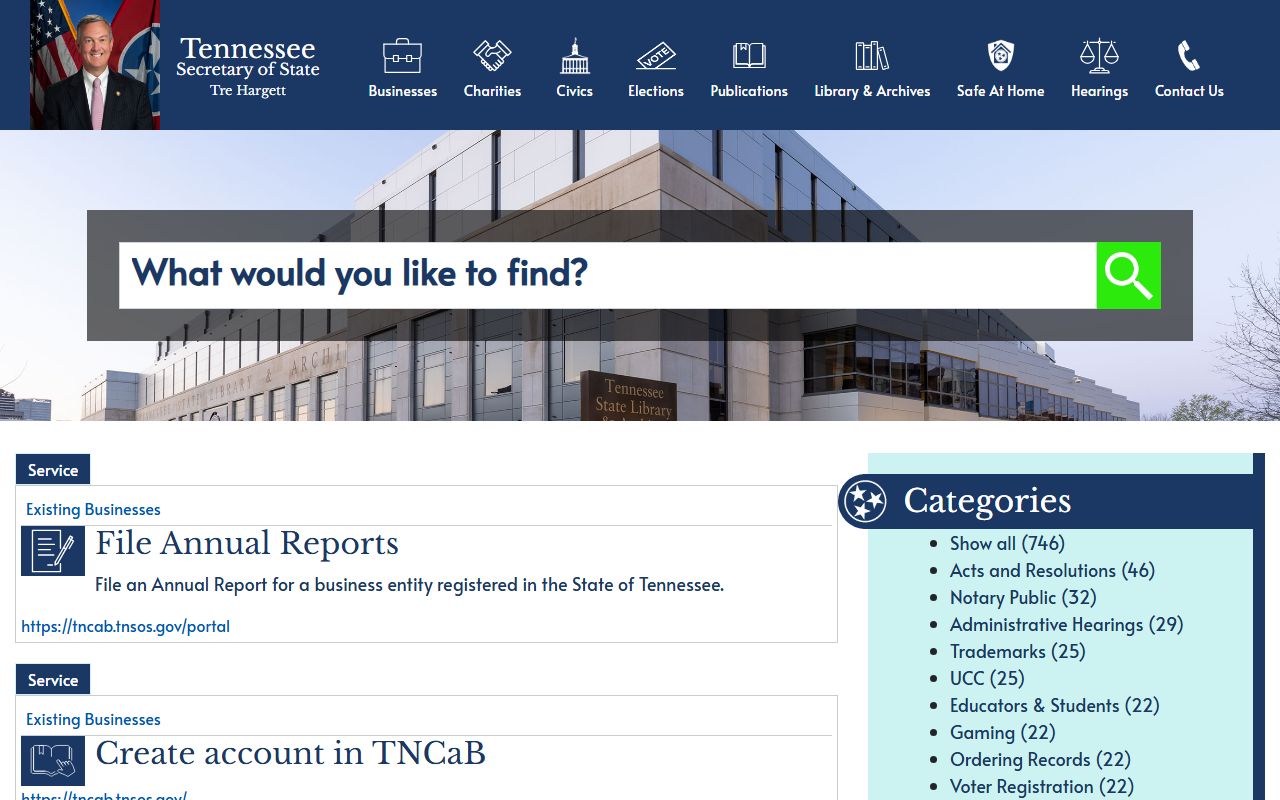Click the green magnifying glass search button
The height and width of the screenshot is (800, 1280).
[x=1129, y=275]
